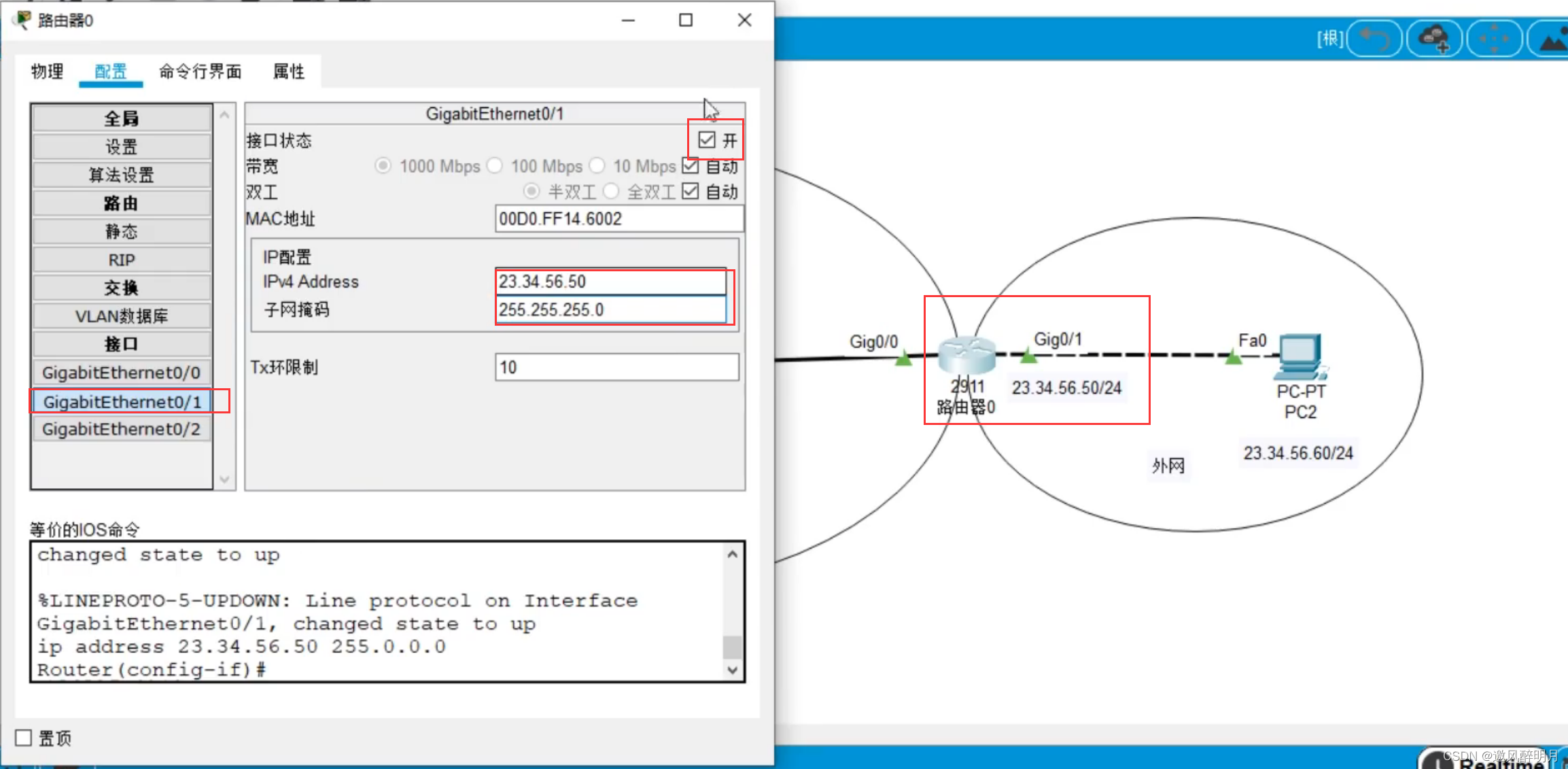Open the 物理 tab
Image resolution: width=1568 pixels, height=769 pixels.
click(x=47, y=71)
